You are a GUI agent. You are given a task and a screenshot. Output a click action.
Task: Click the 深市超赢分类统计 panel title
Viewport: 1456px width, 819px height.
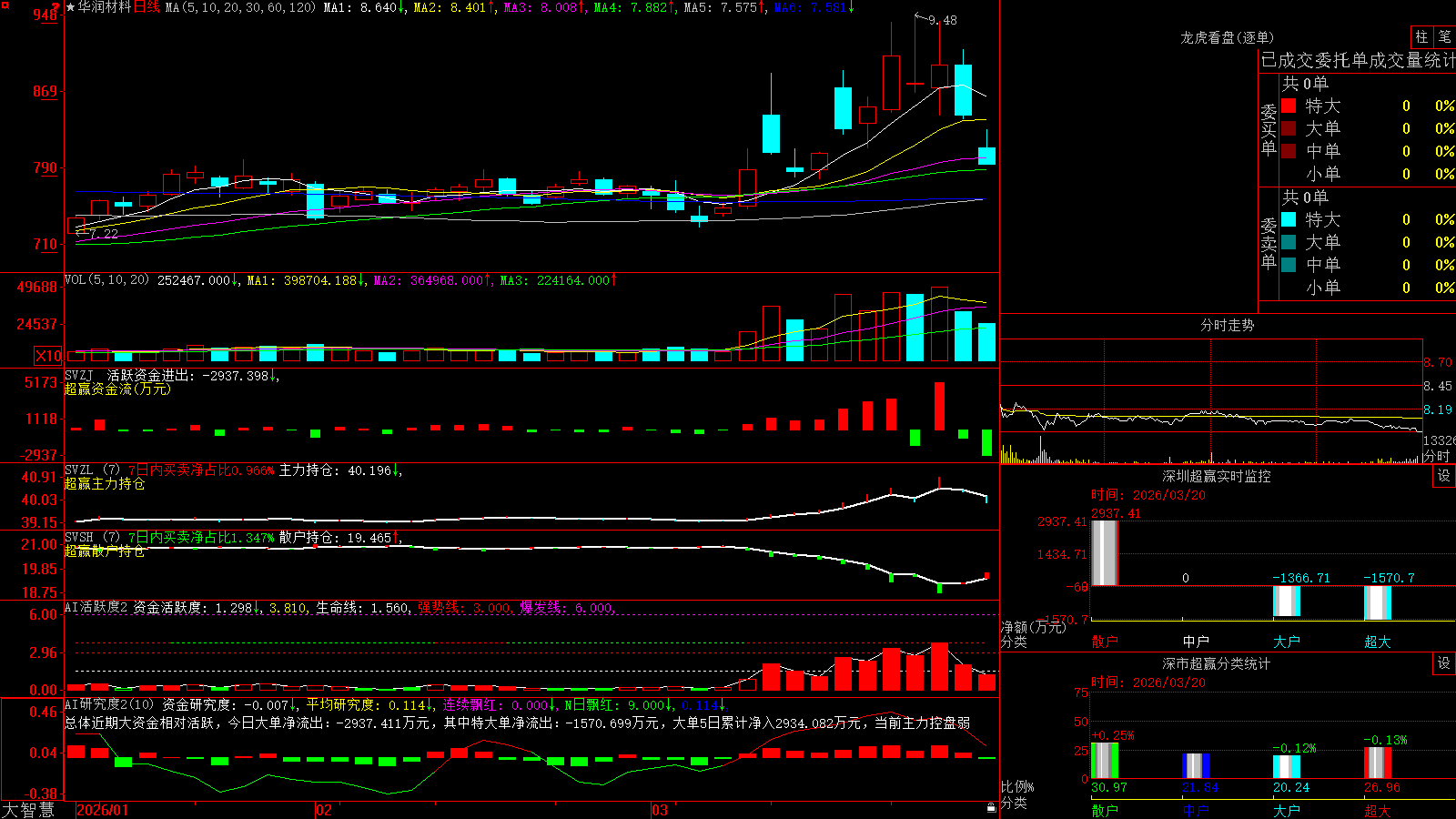coord(1216,663)
